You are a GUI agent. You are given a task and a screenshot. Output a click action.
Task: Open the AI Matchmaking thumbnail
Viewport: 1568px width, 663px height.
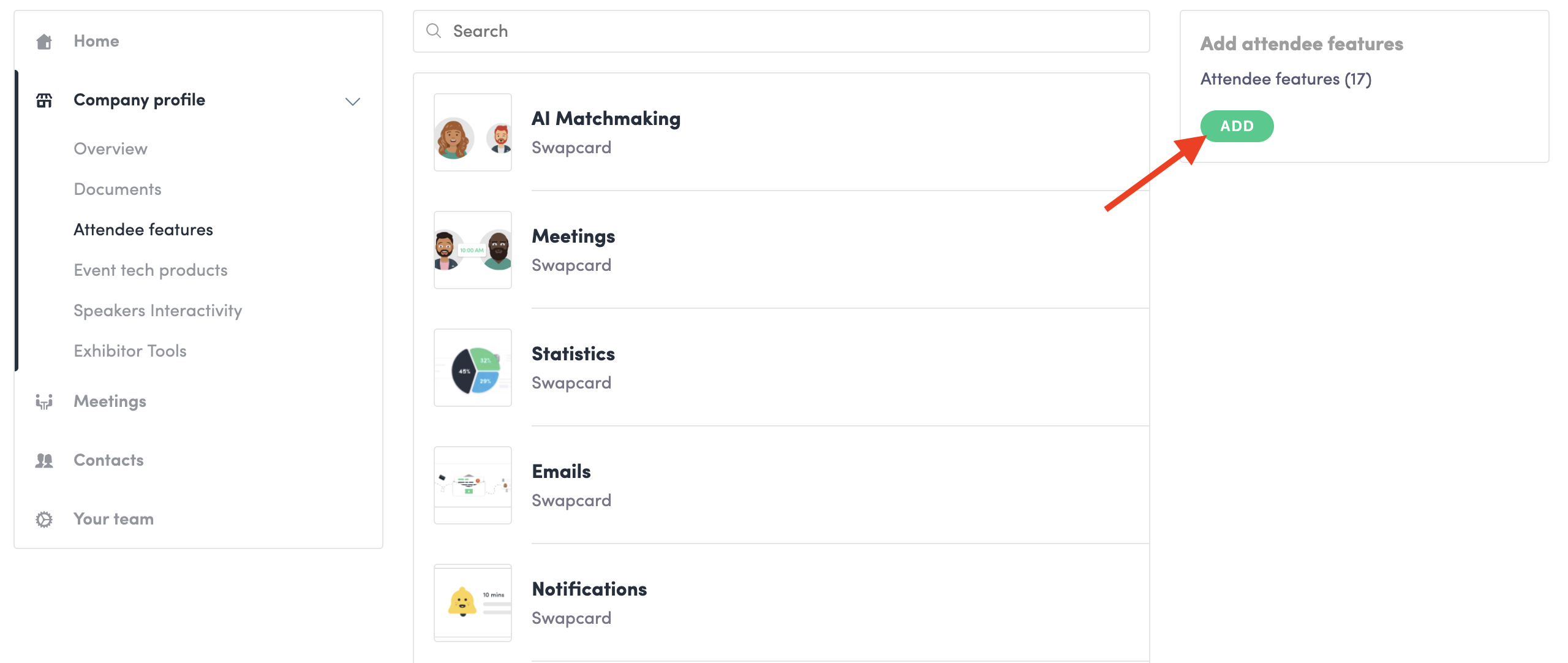pyautogui.click(x=473, y=132)
